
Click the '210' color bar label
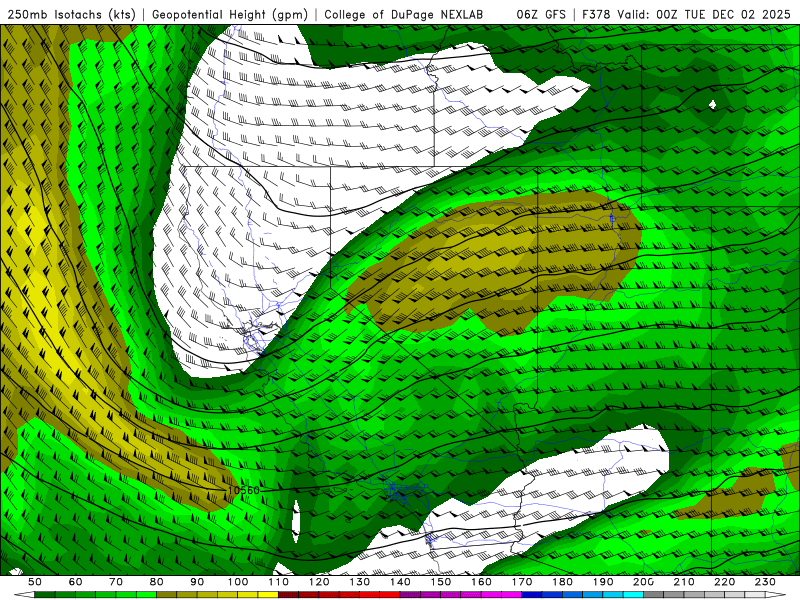click(685, 582)
